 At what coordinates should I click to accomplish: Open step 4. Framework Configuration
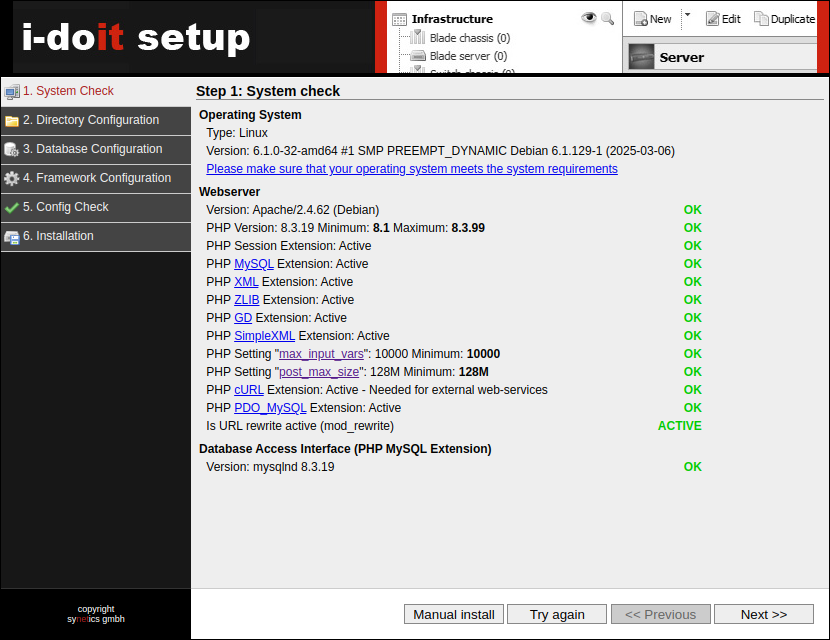point(96,178)
